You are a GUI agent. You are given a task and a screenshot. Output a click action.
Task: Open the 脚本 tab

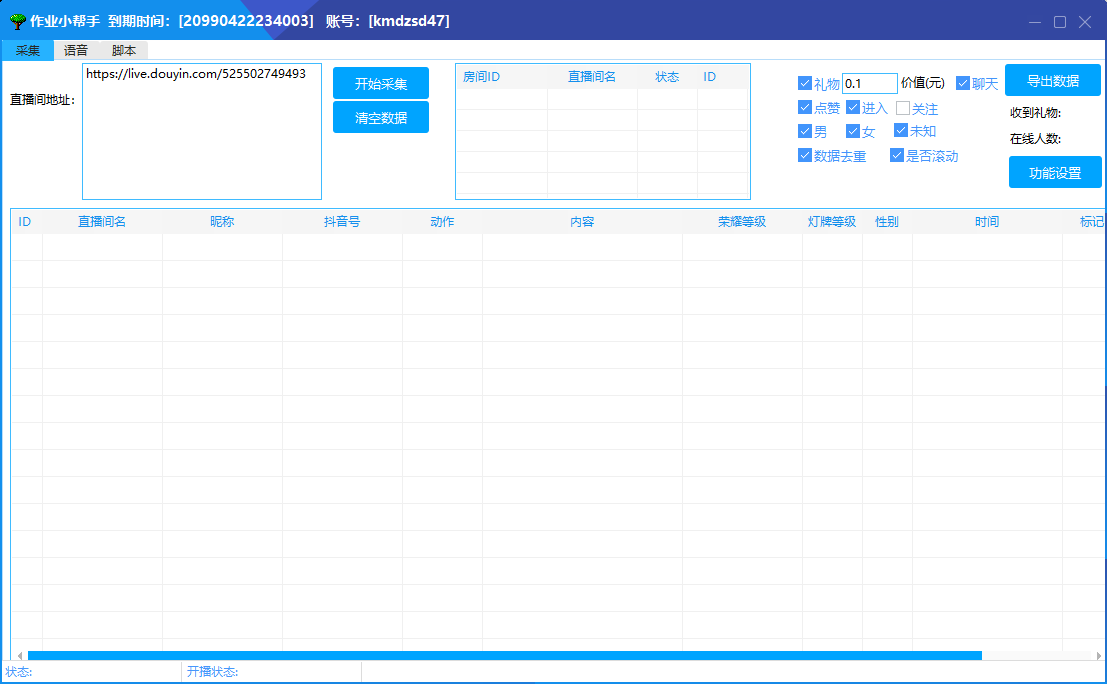point(124,50)
